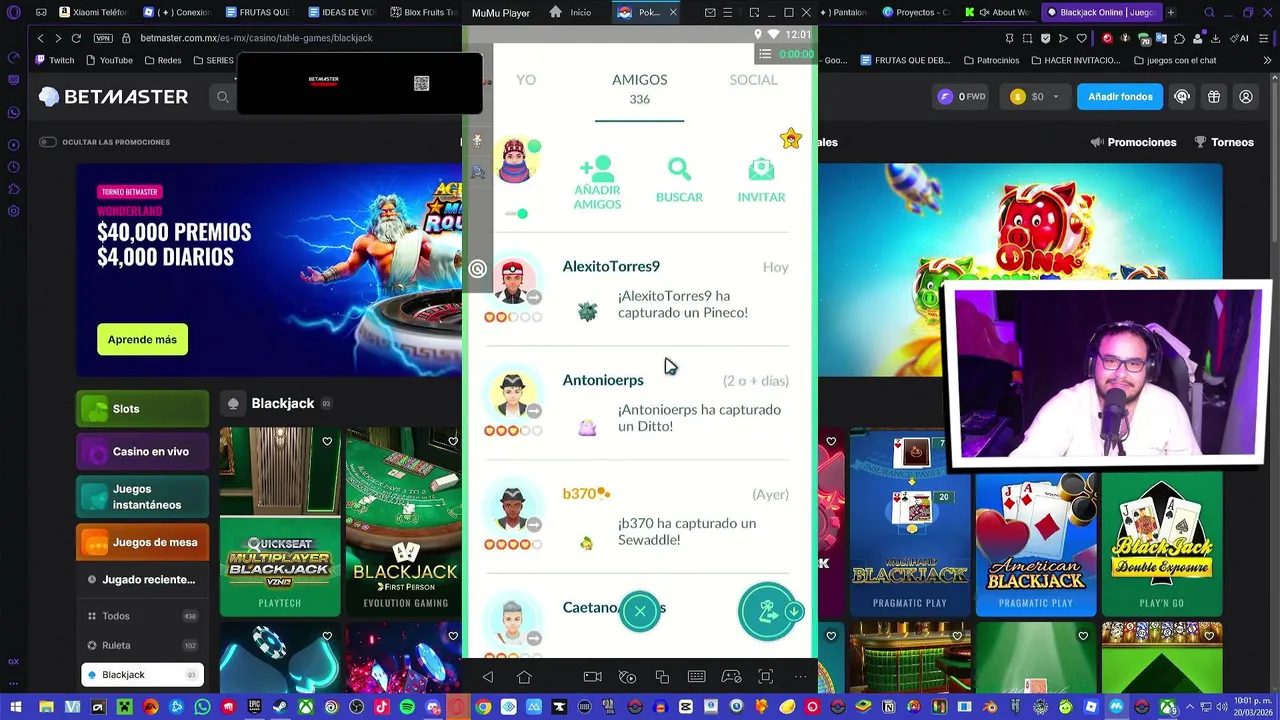Open MuMu Player multi-window icon

click(x=662, y=677)
